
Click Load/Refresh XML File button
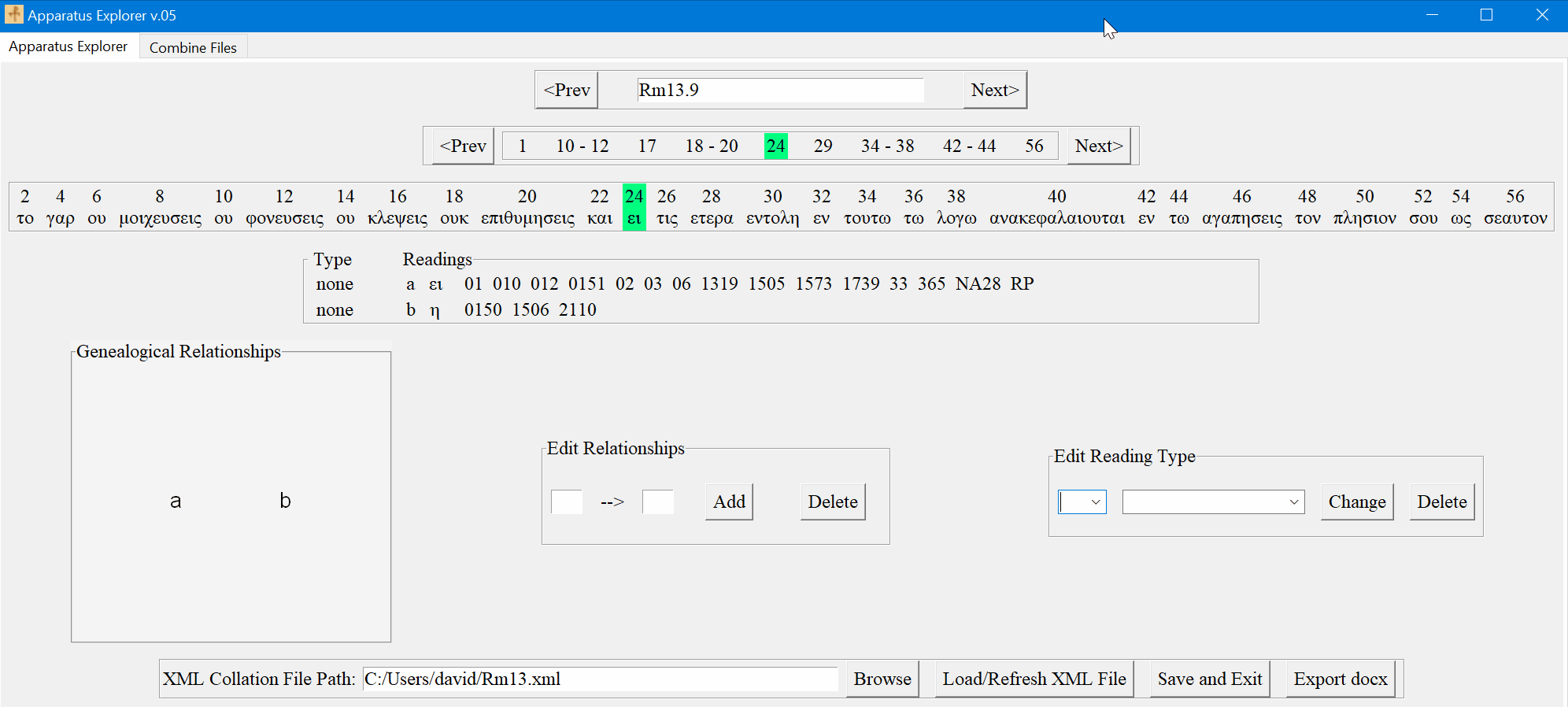click(1034, 679)
